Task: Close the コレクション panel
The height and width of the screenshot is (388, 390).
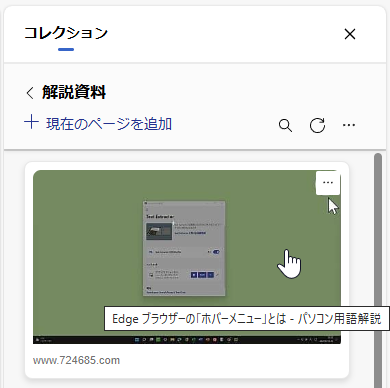Action: 350,34
